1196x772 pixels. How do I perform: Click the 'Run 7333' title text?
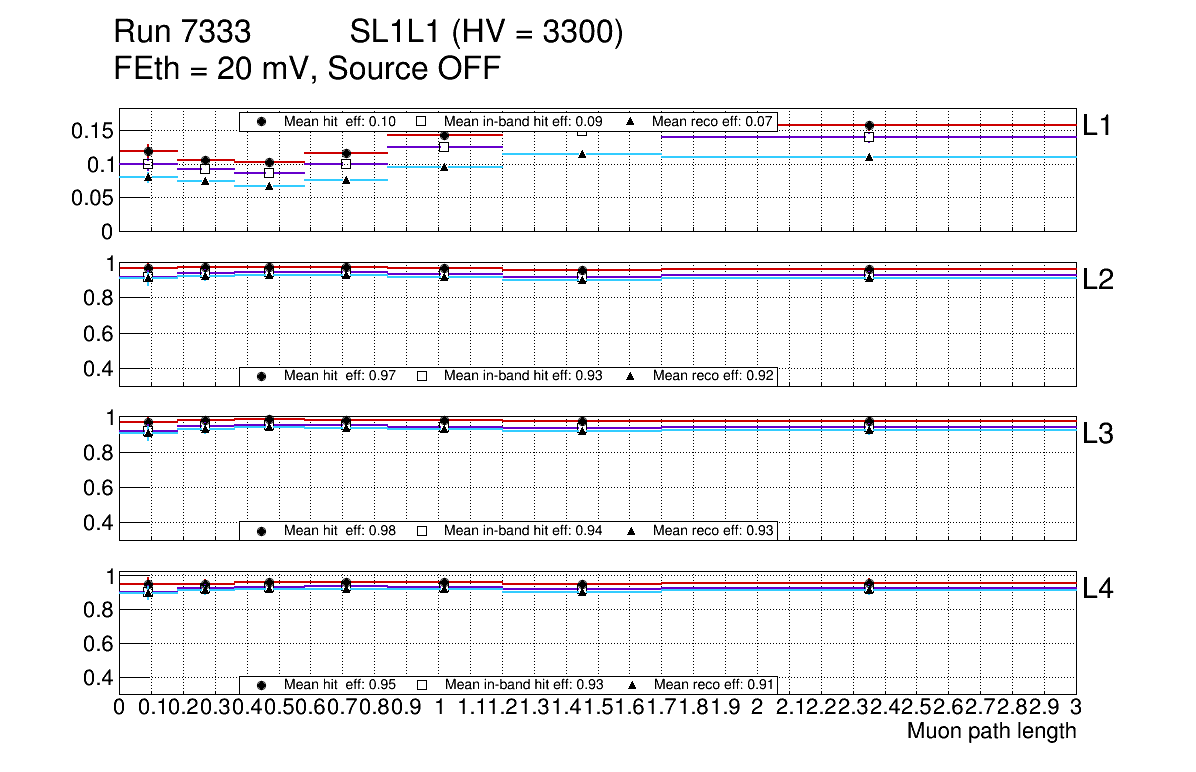(181, 33)
